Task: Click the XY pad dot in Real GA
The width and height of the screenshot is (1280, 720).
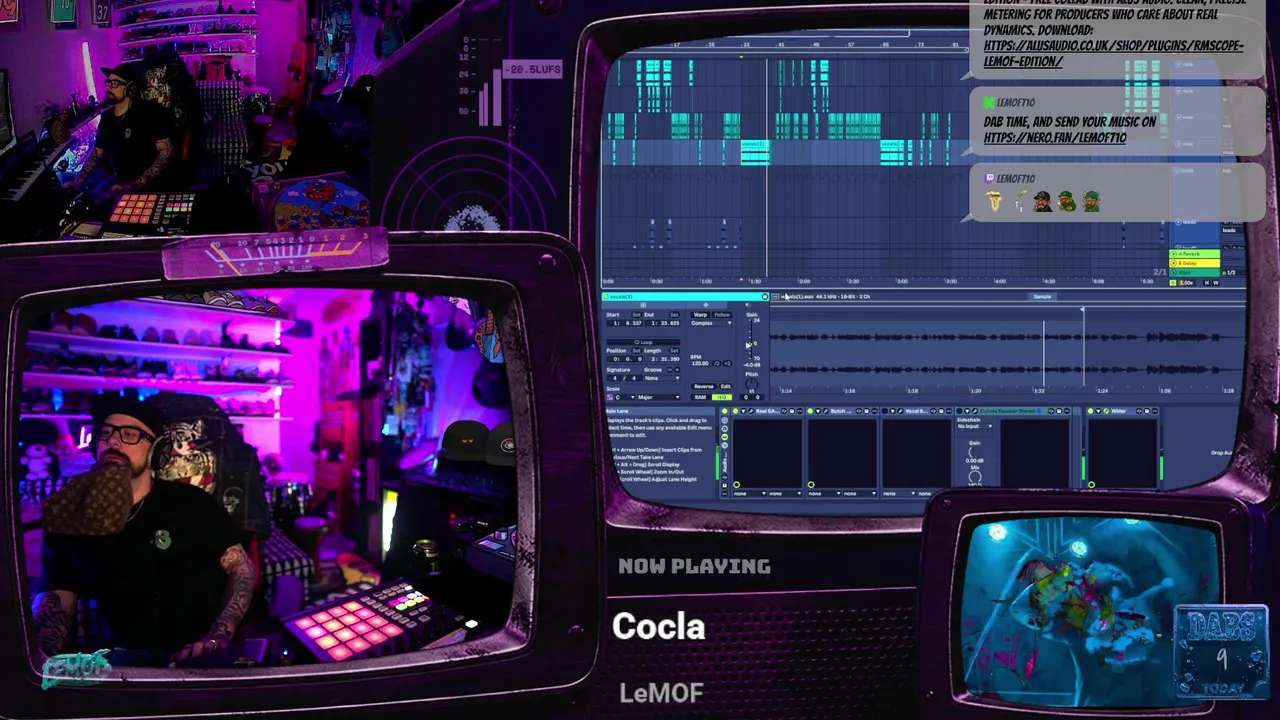Action: point(737,485)
